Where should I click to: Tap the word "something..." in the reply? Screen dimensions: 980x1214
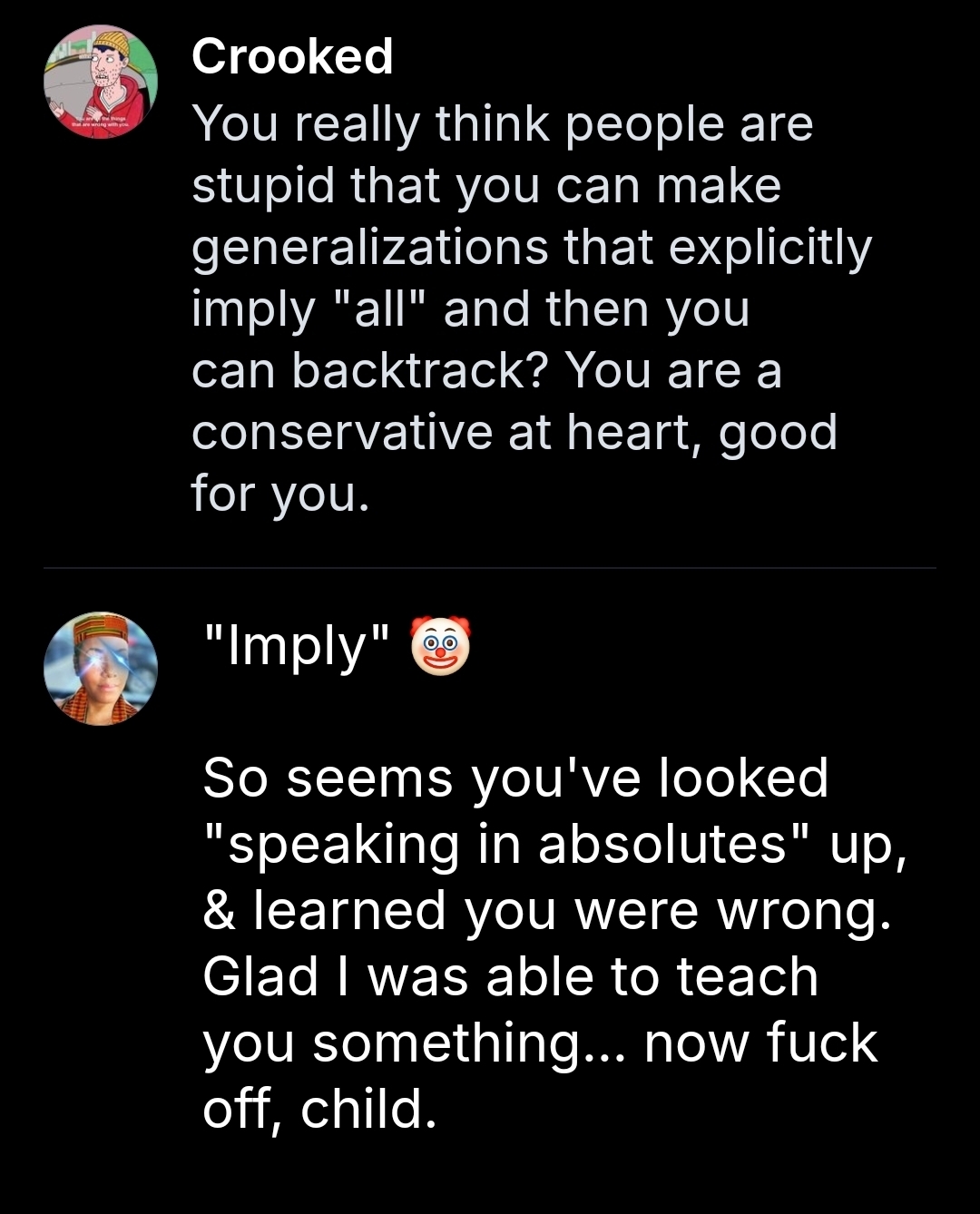pyautogui.click(x=470, y=1043)
